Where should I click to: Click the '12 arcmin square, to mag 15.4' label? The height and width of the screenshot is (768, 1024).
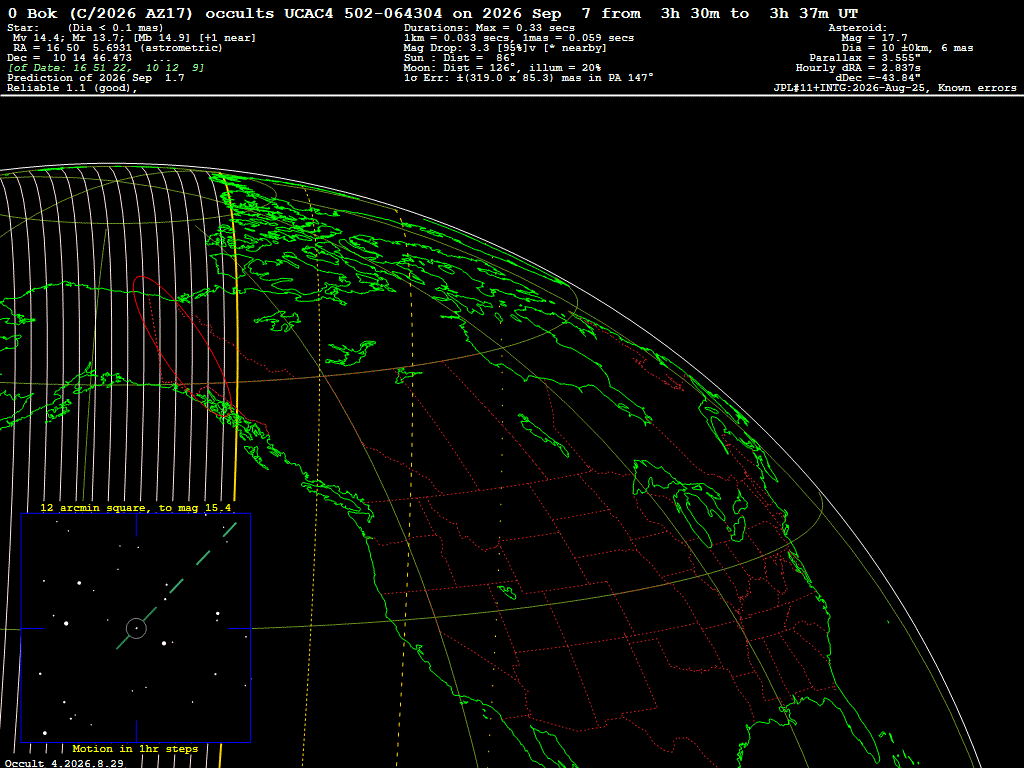pyautogui.click(x=136, y=507)
